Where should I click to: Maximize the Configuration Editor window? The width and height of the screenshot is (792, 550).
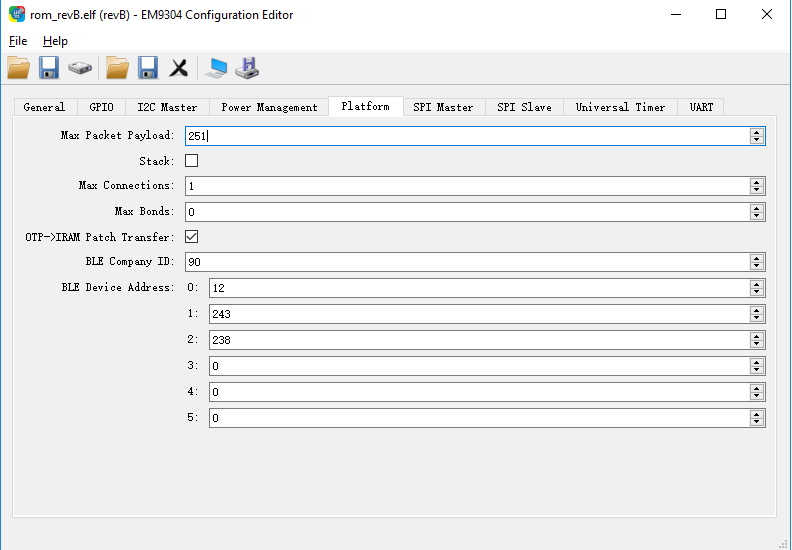click(x=721, y=14)
